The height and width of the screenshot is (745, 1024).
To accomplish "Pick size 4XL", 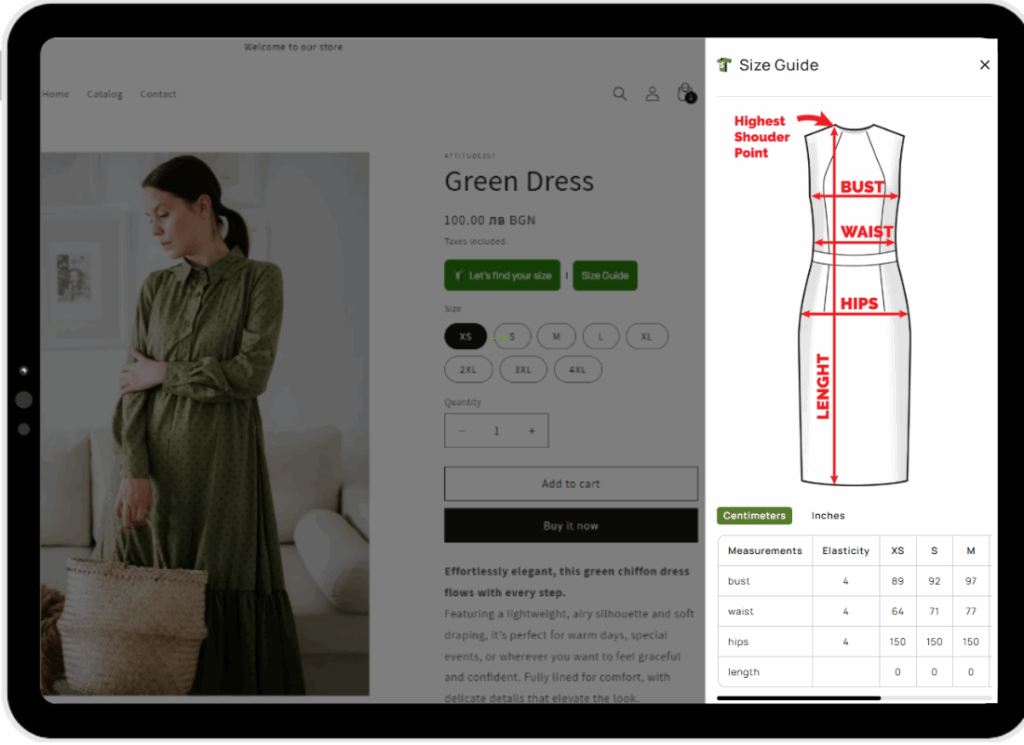I will (577, 370).
